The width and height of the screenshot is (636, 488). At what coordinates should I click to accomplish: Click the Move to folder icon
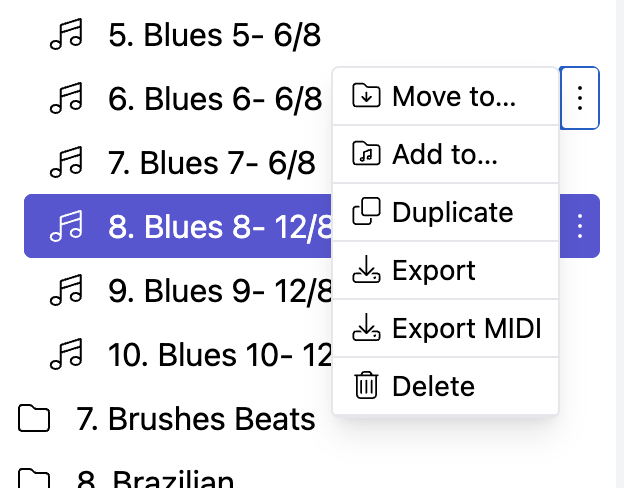pyautogui.click(x=367, y=97)
